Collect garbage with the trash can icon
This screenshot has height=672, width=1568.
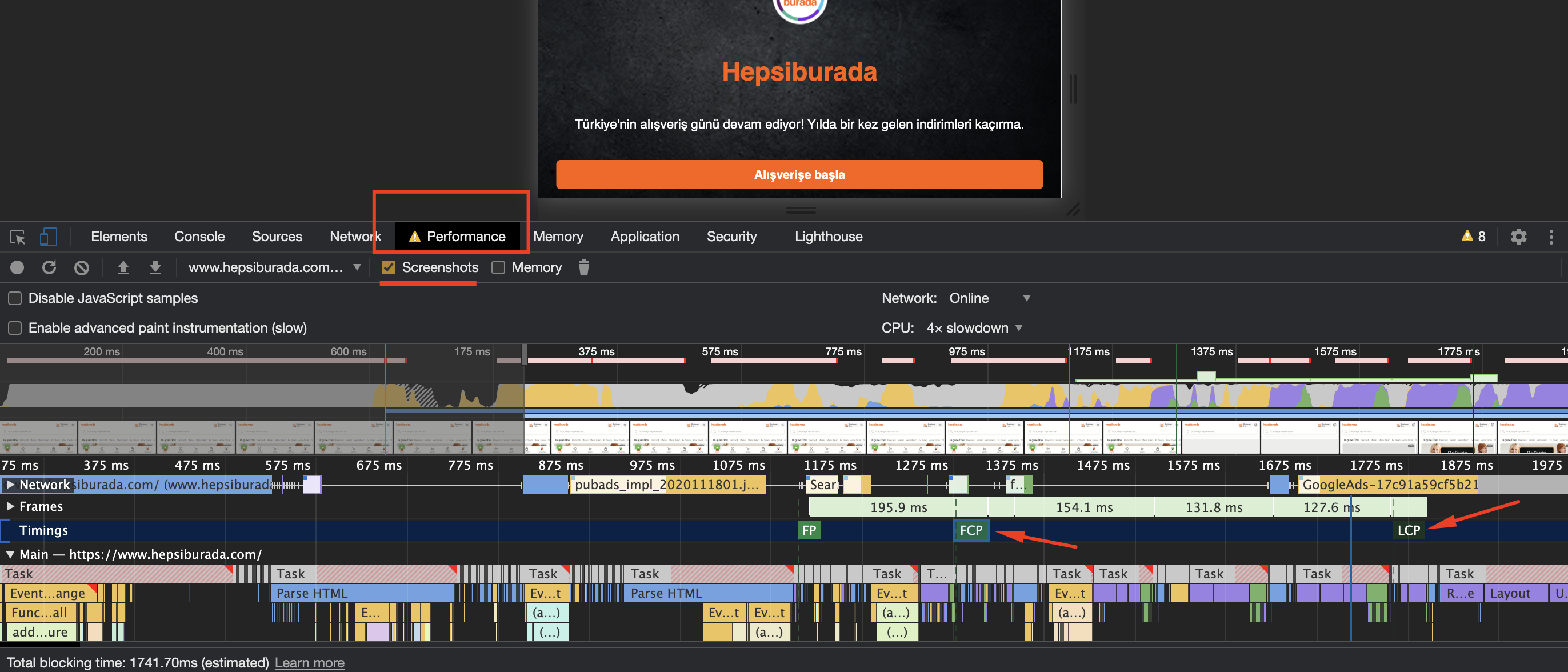point(583,268)
